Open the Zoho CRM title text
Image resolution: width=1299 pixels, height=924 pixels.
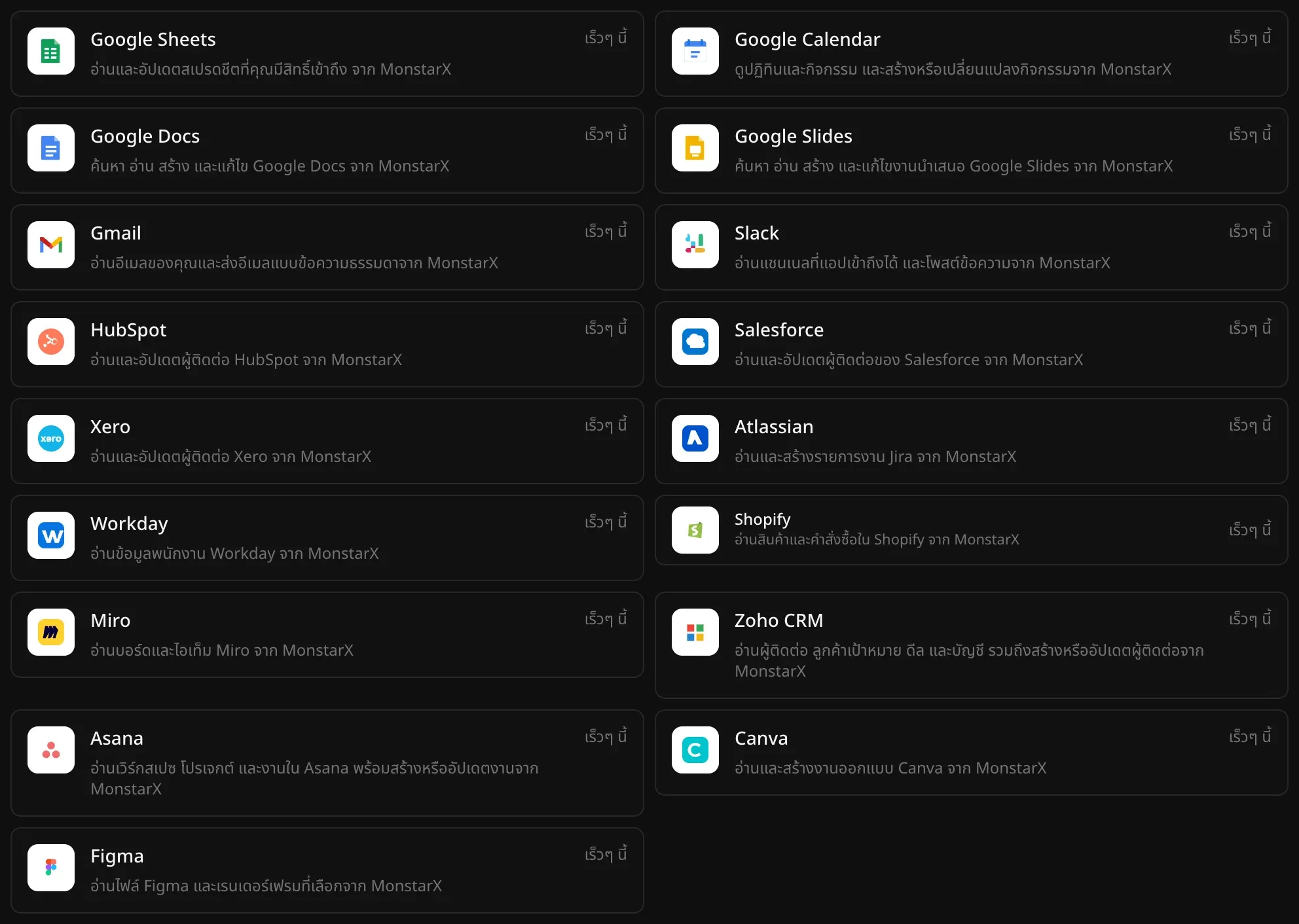tap(779, 620)
